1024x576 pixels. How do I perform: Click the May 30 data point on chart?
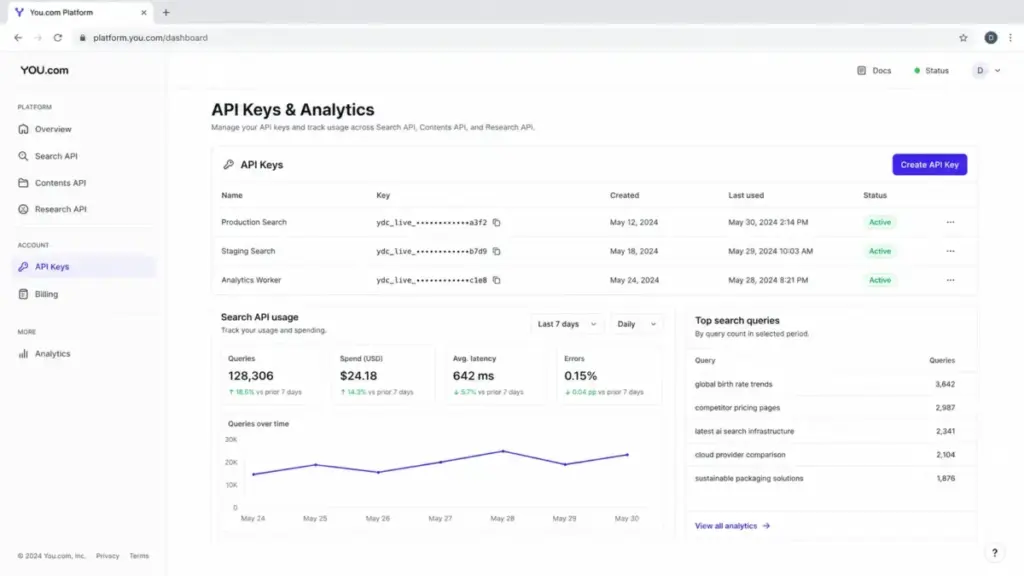[x=628, y=455]
